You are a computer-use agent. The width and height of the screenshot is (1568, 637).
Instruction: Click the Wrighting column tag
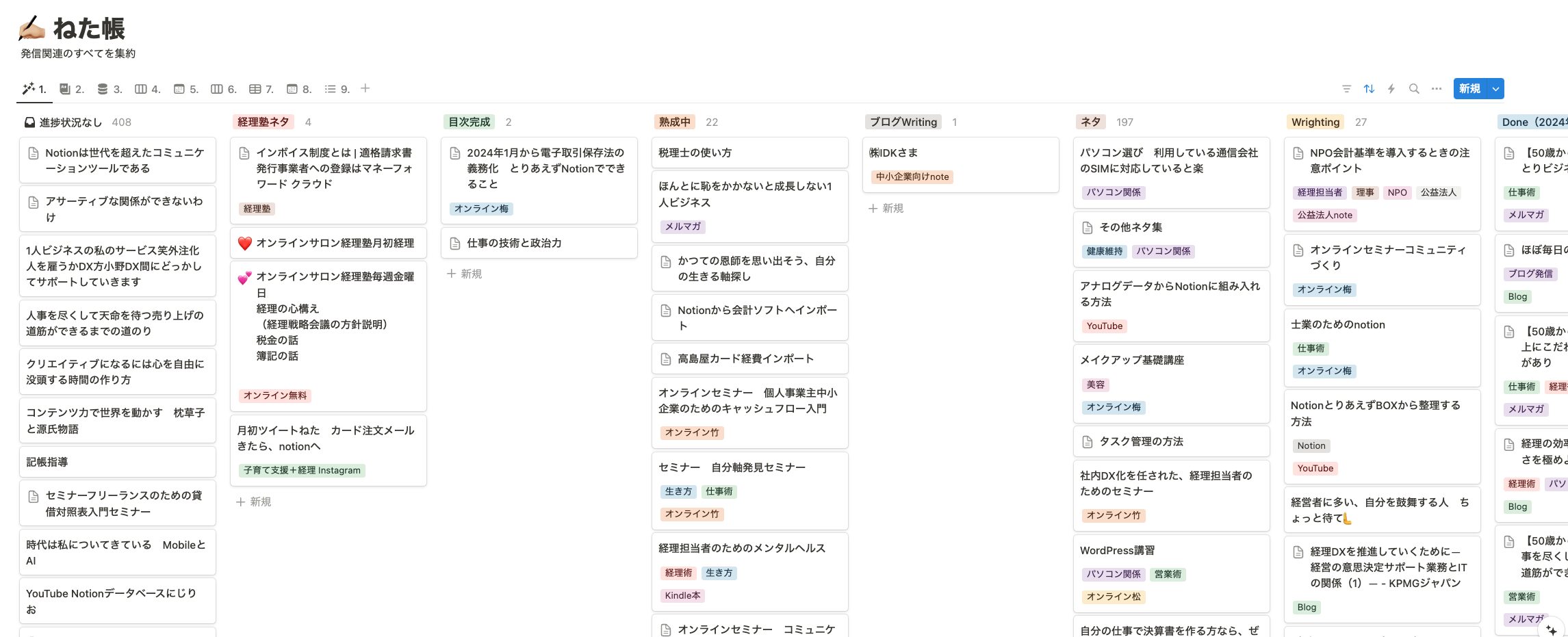coord(1315,122)
